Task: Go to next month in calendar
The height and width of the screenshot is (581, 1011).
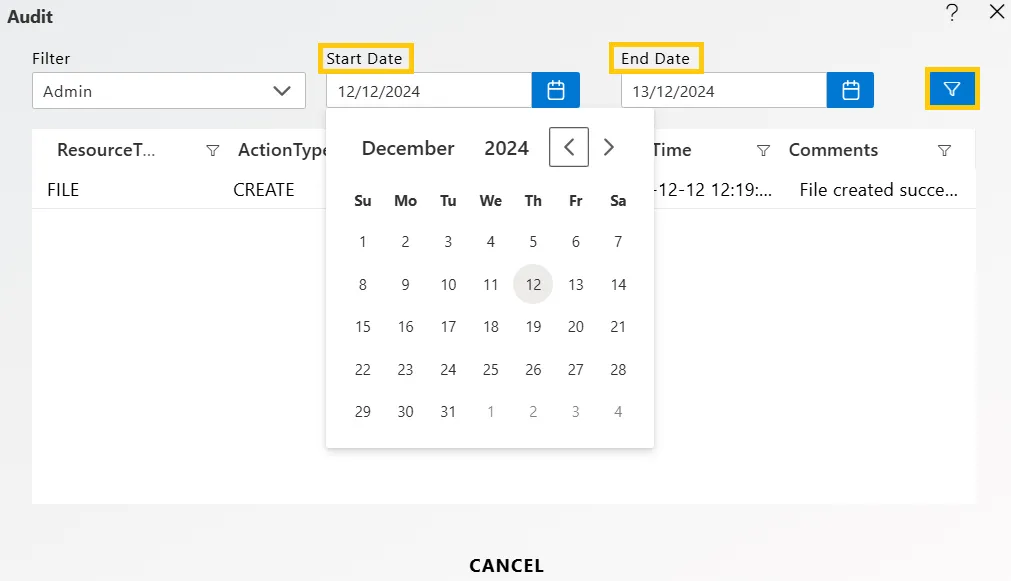Action: [x=608, y=147]
